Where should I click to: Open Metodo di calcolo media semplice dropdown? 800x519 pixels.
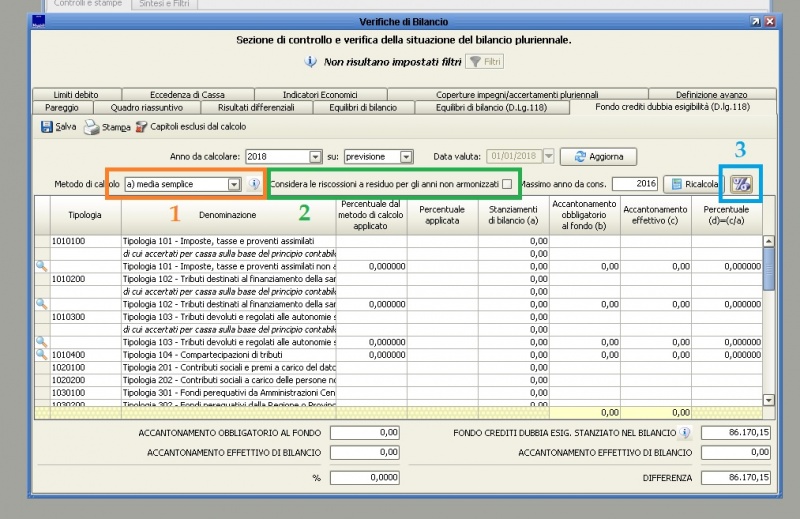click(234, 184)
